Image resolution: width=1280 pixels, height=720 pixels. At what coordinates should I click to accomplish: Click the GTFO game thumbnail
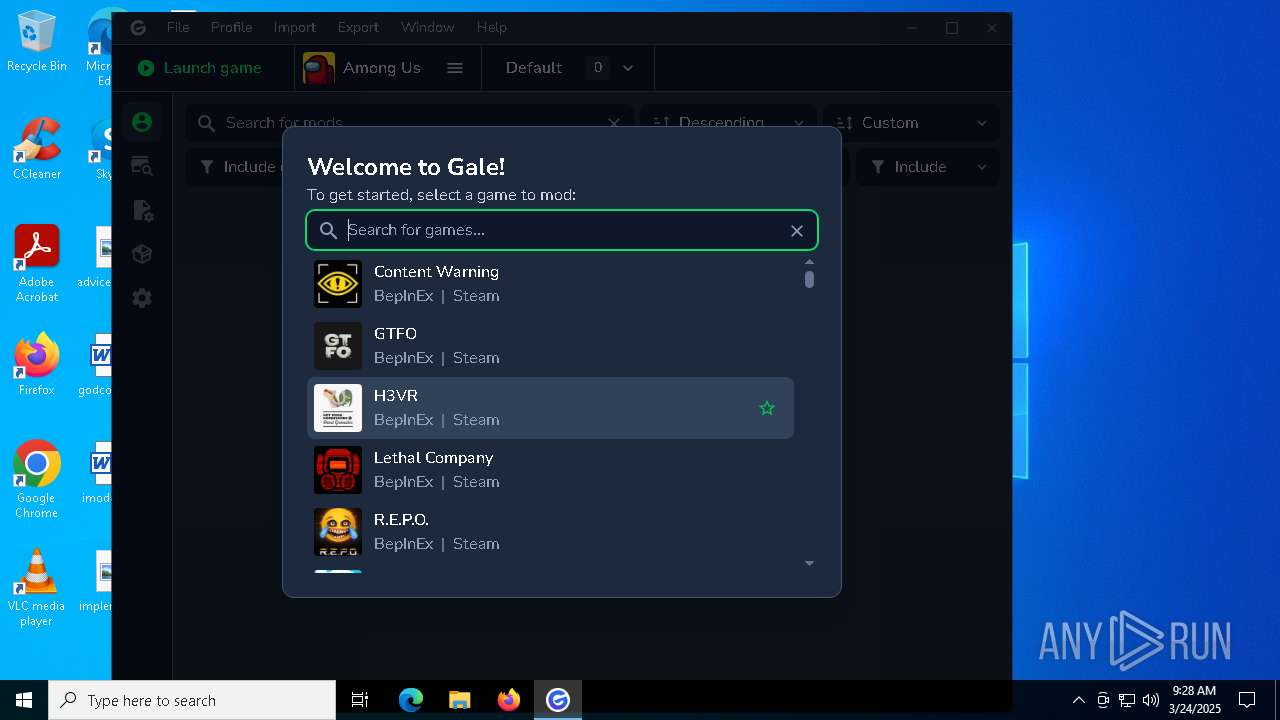[x=338, y=346]
